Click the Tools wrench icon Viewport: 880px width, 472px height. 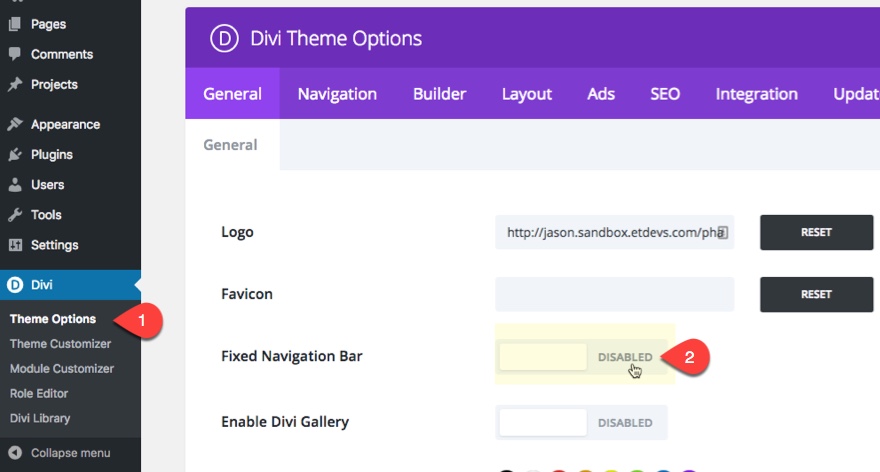click(15, 215)
